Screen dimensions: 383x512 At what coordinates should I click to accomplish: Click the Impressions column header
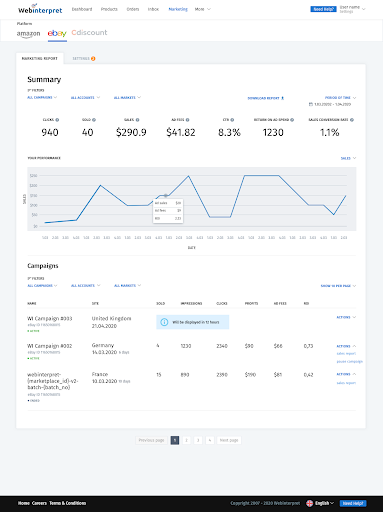(191, 304)
